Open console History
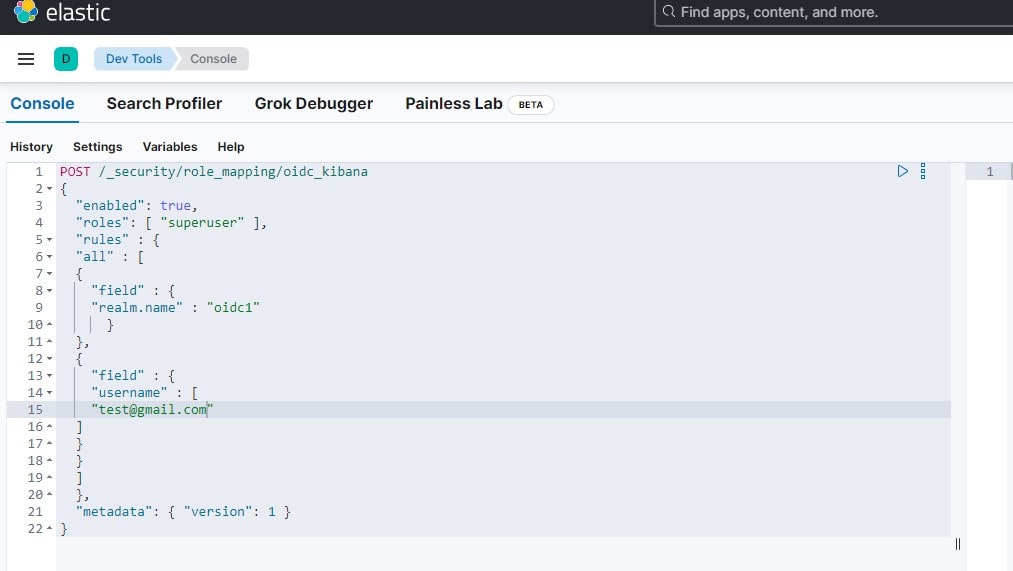Screen dimensions: 1013x571 click(31, 147)
